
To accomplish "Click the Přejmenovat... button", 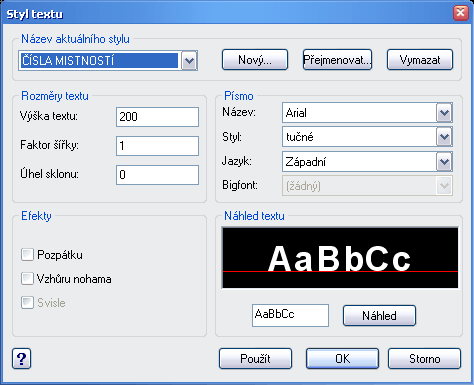I will 337,60.
